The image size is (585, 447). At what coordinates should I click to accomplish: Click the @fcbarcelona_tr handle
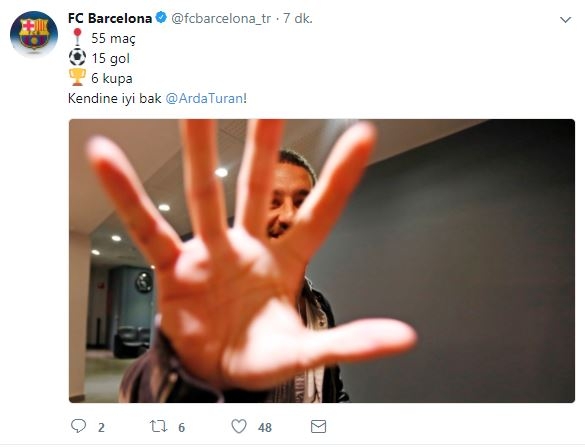[x=221, y=18]
